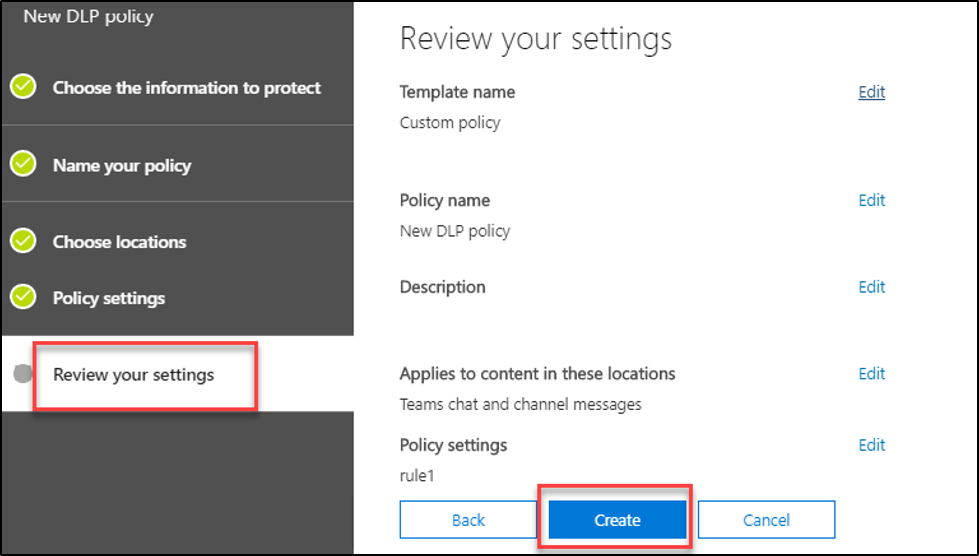
Task: Click green checkmark next to Name your policy
Action: click(x=23, y=165)
